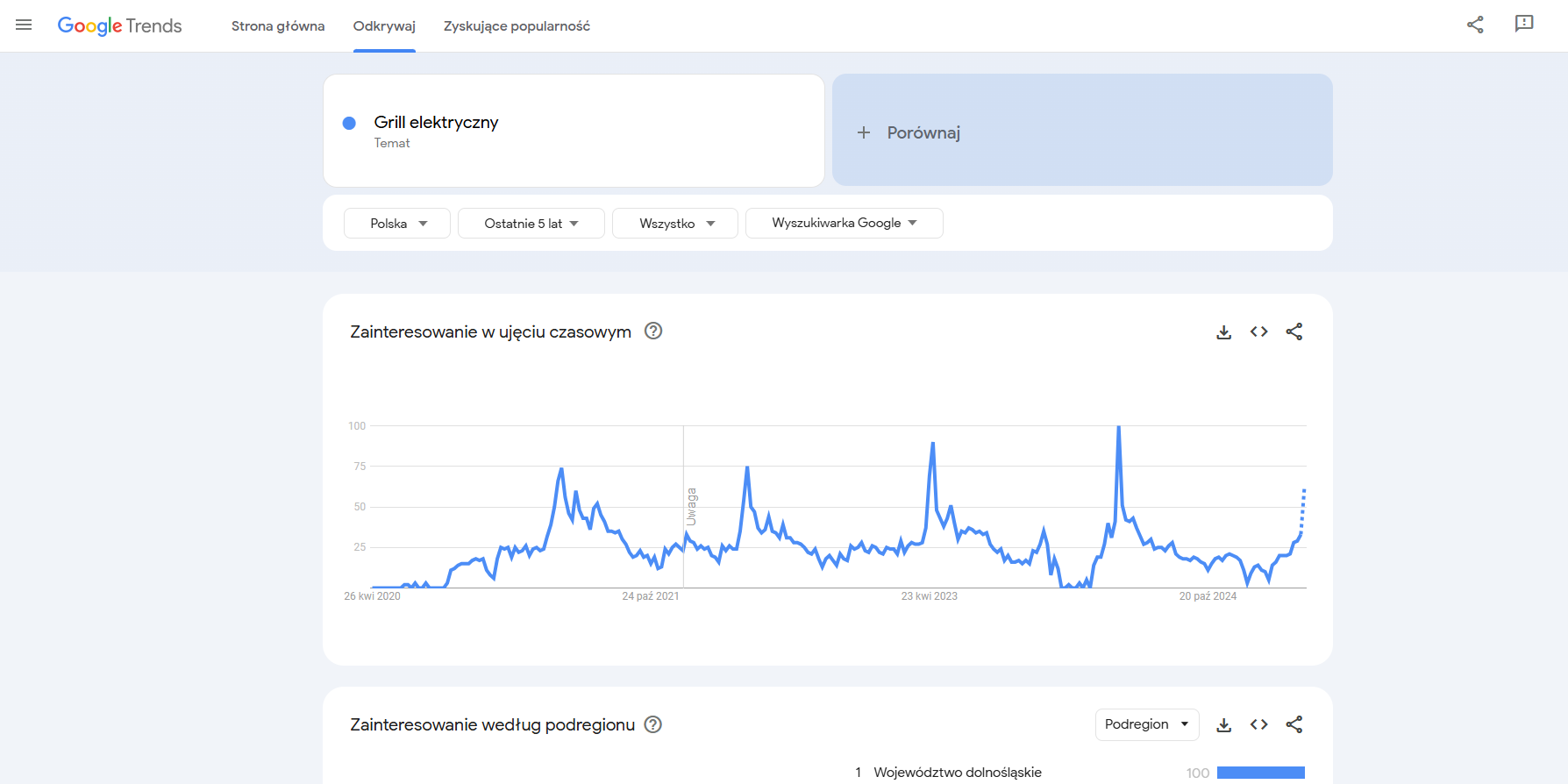This screenshot has width=1568, height=784.
Task: Click Województwo dolnośląskie in the region list
Action: coord(958,773)
